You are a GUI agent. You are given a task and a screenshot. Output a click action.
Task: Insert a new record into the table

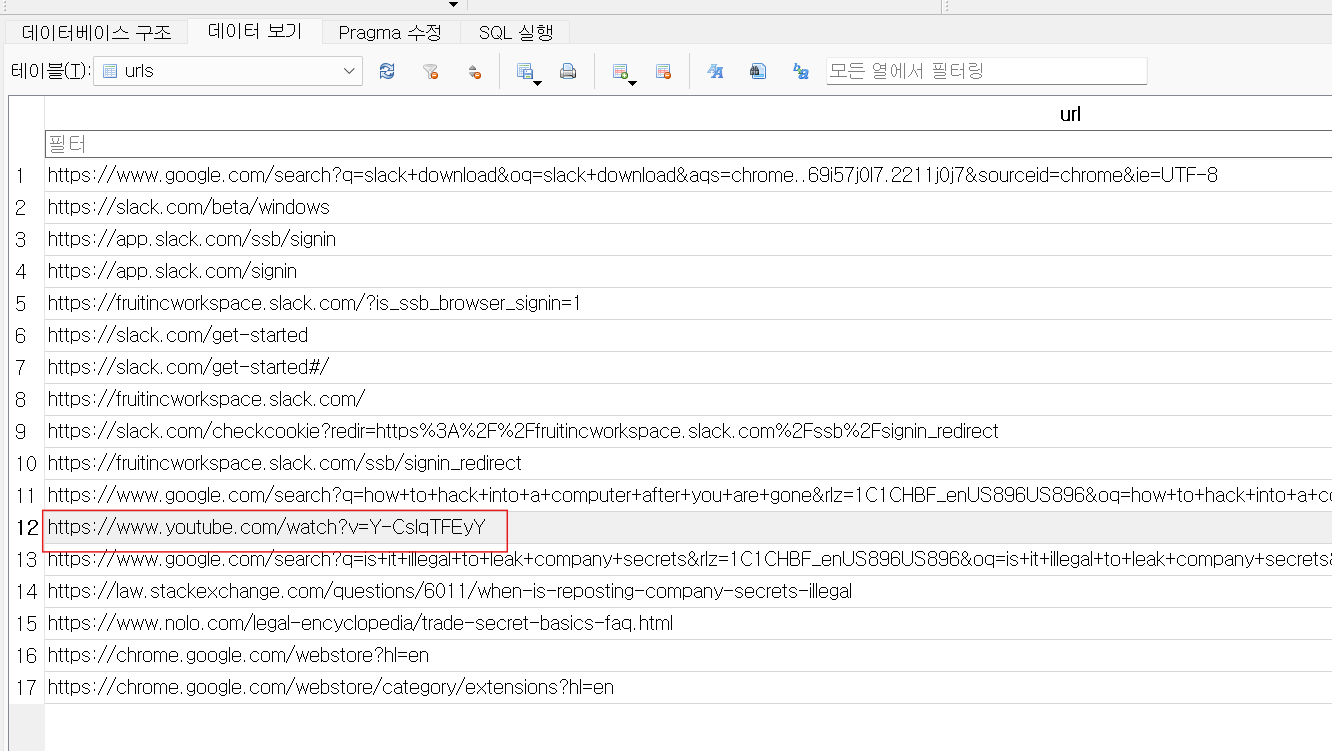tap(620, 71)
